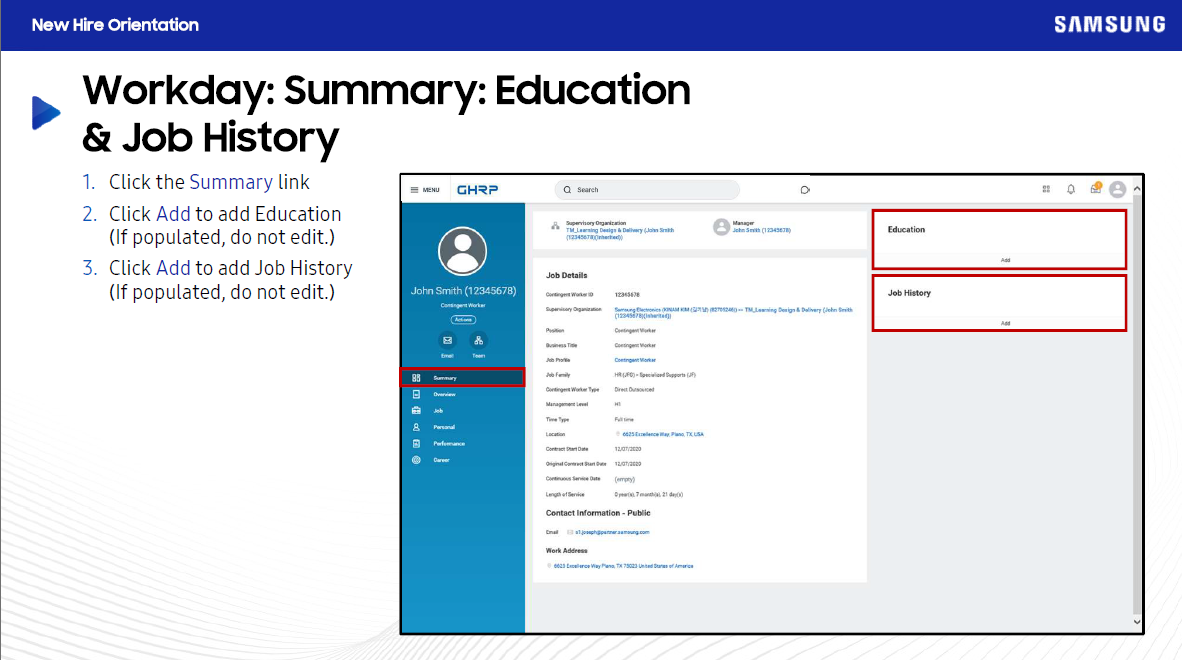Open the Job Profile Contingent Worker link
Viewport: 1182px width, 660px height.
click(x=635, y=359)
